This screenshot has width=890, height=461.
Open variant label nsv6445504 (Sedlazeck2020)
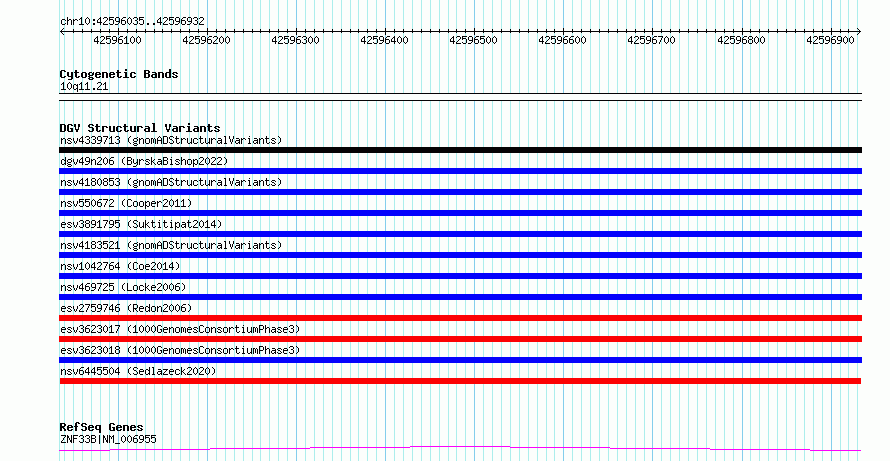[138, 371]
